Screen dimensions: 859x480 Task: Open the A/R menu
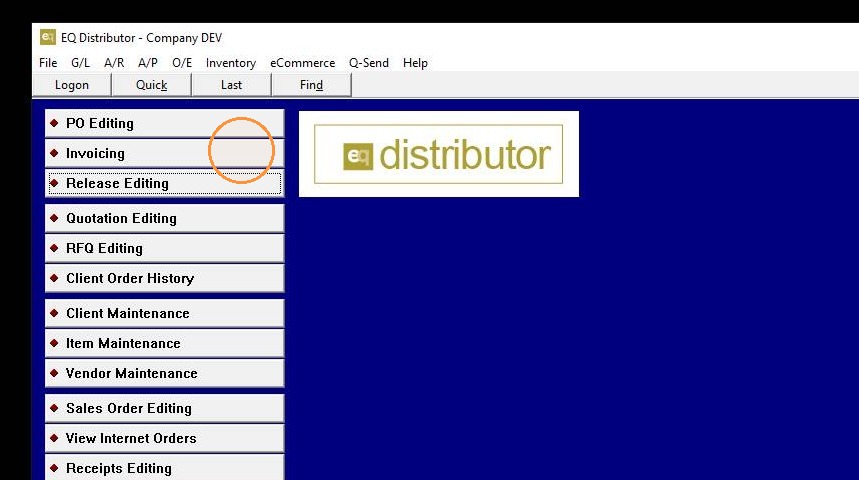[114, 63]
